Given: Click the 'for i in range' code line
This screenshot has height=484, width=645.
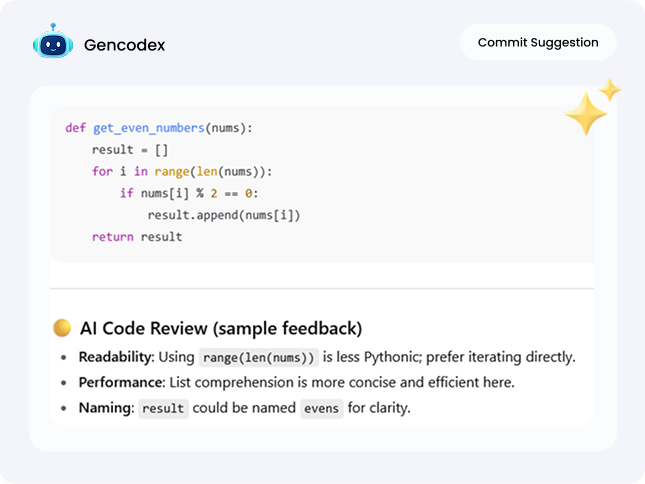Looking at the screenshot, I should (x=181, y=171).
